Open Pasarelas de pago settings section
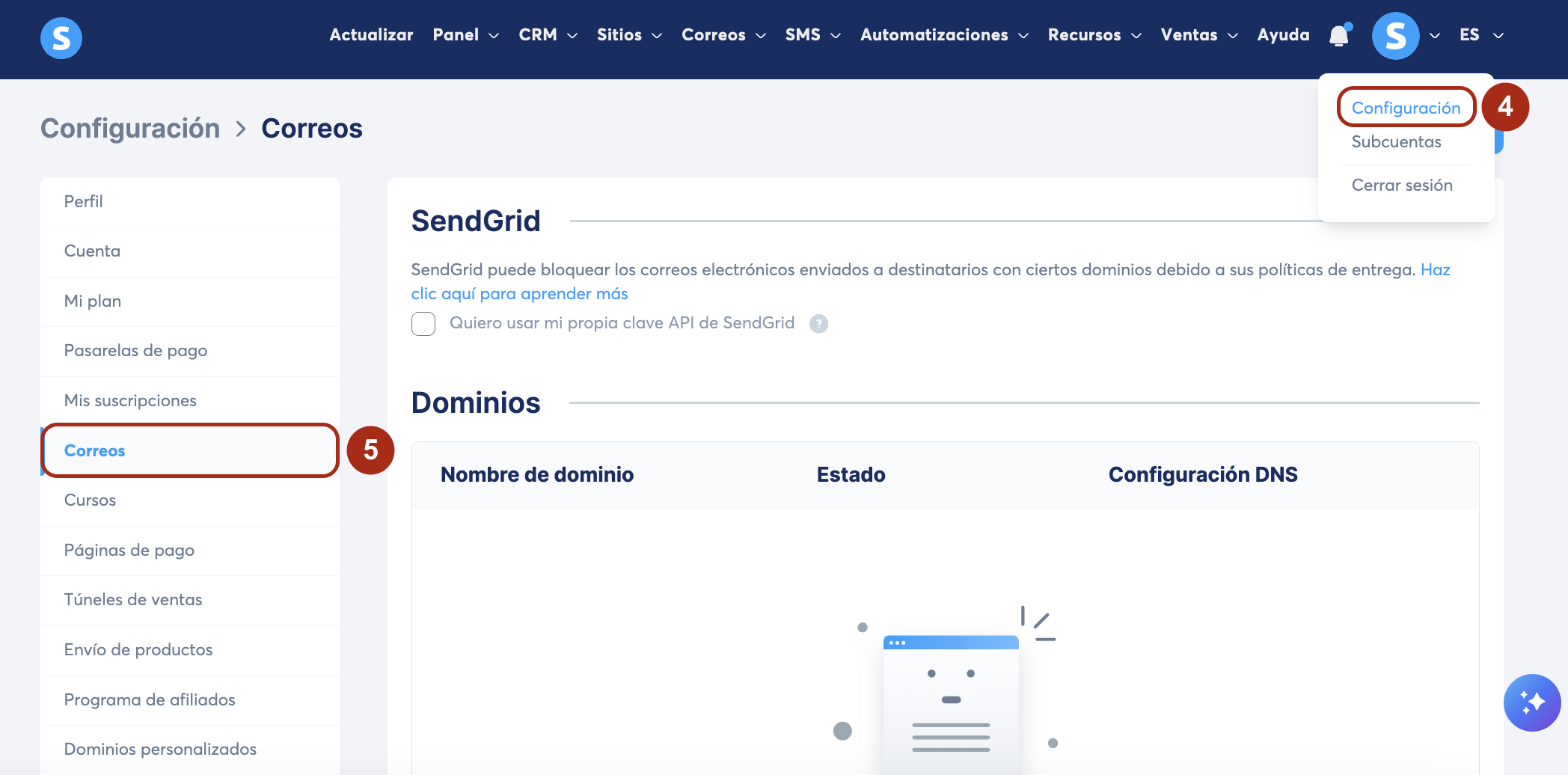The image size is (1568, 775). click(x=190, y=351)
